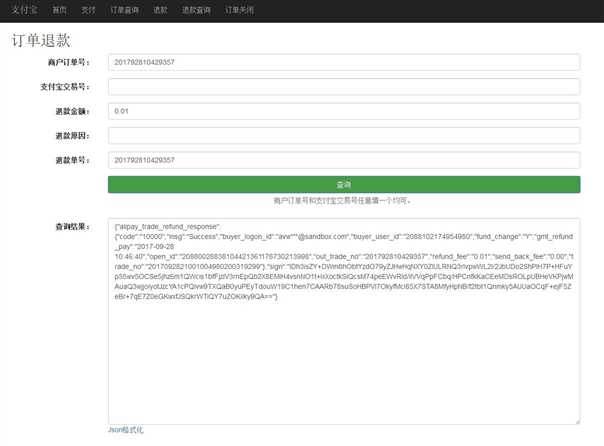Click the textarea resize handle corner
This screenshot has width=604, height=446.
[577, 422]
